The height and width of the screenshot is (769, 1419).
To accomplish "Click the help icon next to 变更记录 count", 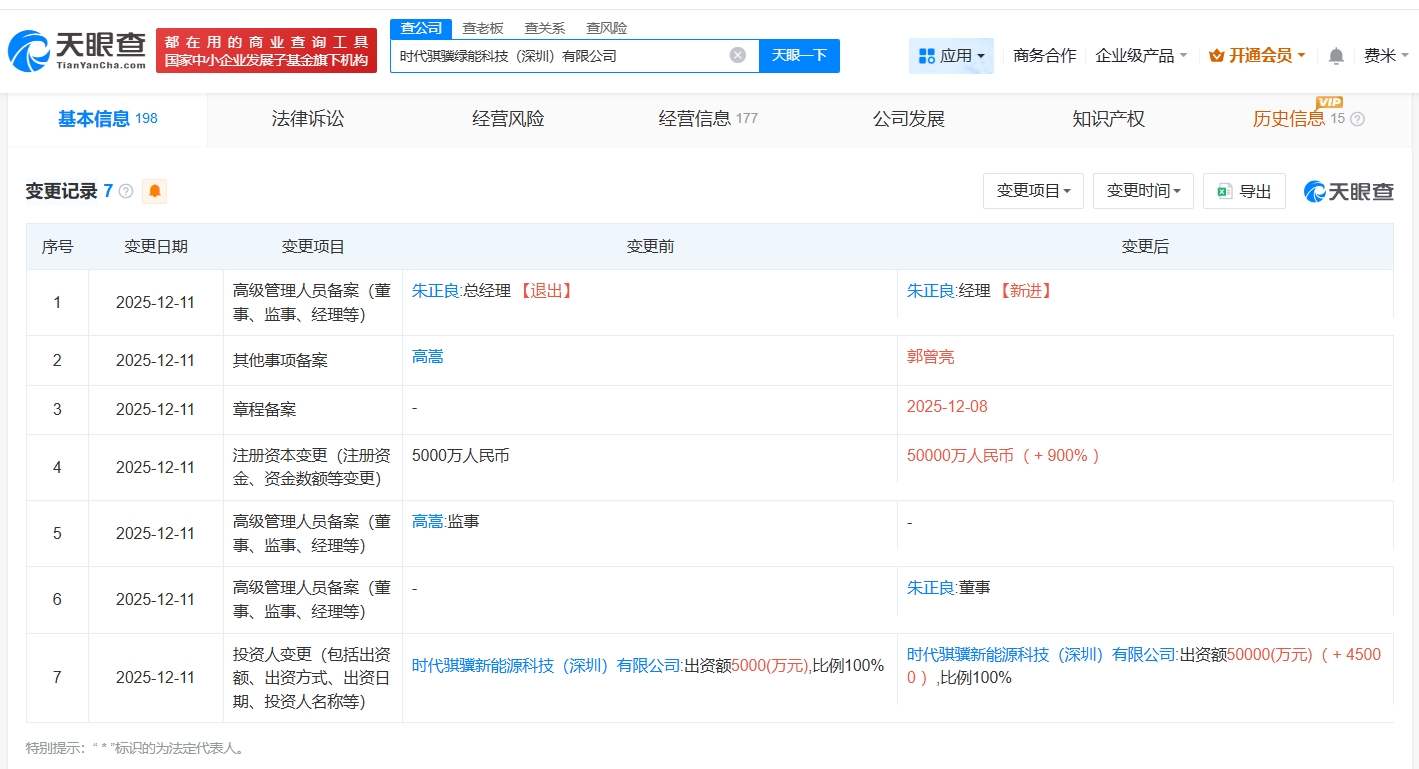I will click(126, 191).
